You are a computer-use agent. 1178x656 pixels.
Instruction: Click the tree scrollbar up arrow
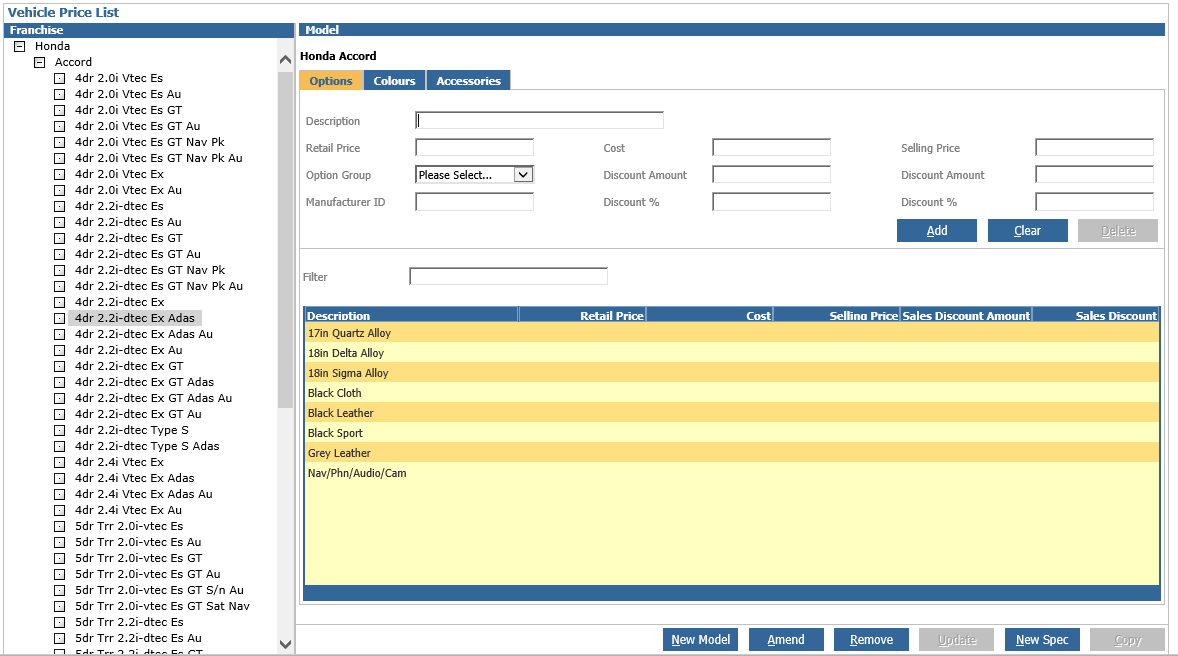[285, 60]
